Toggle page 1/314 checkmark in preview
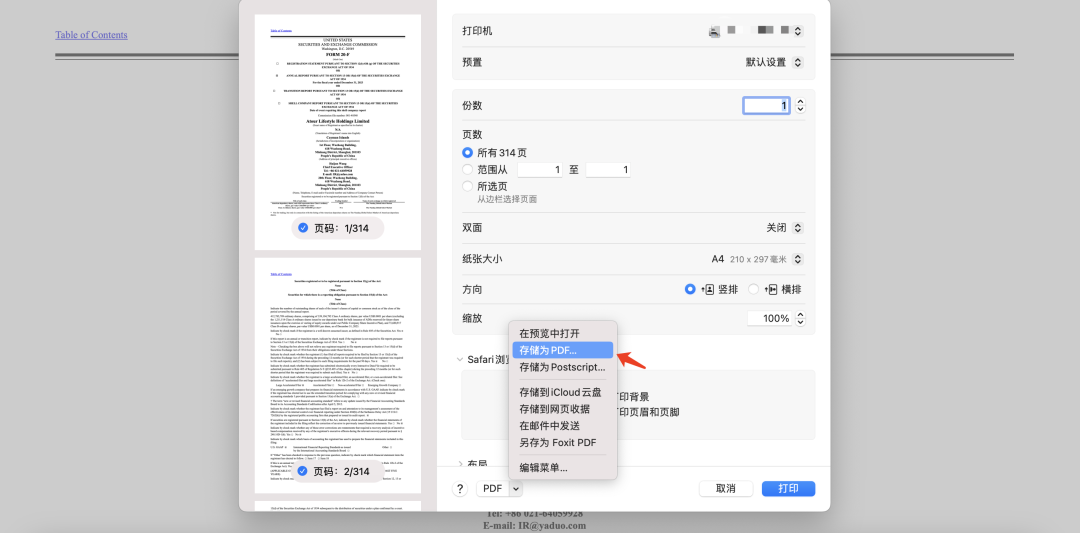 point(302,228)
